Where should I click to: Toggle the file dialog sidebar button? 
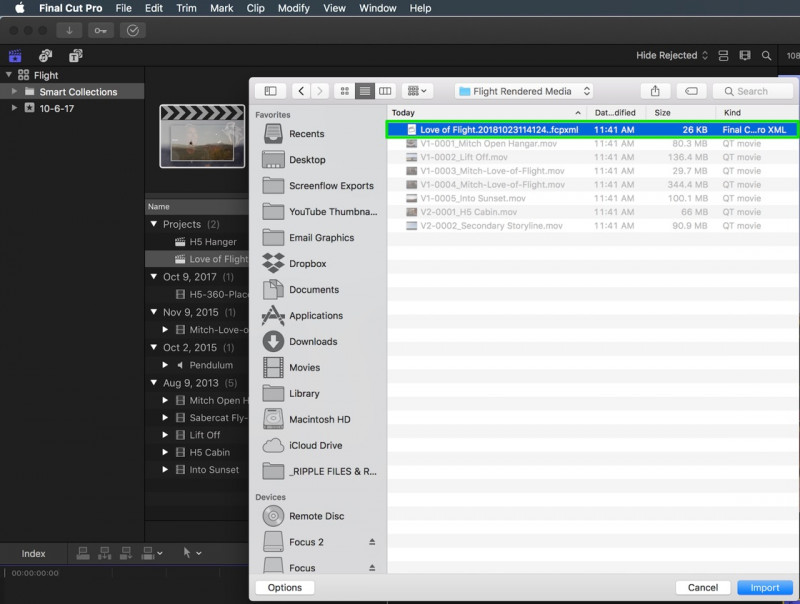pyautogui.click(x=270, y=91)
